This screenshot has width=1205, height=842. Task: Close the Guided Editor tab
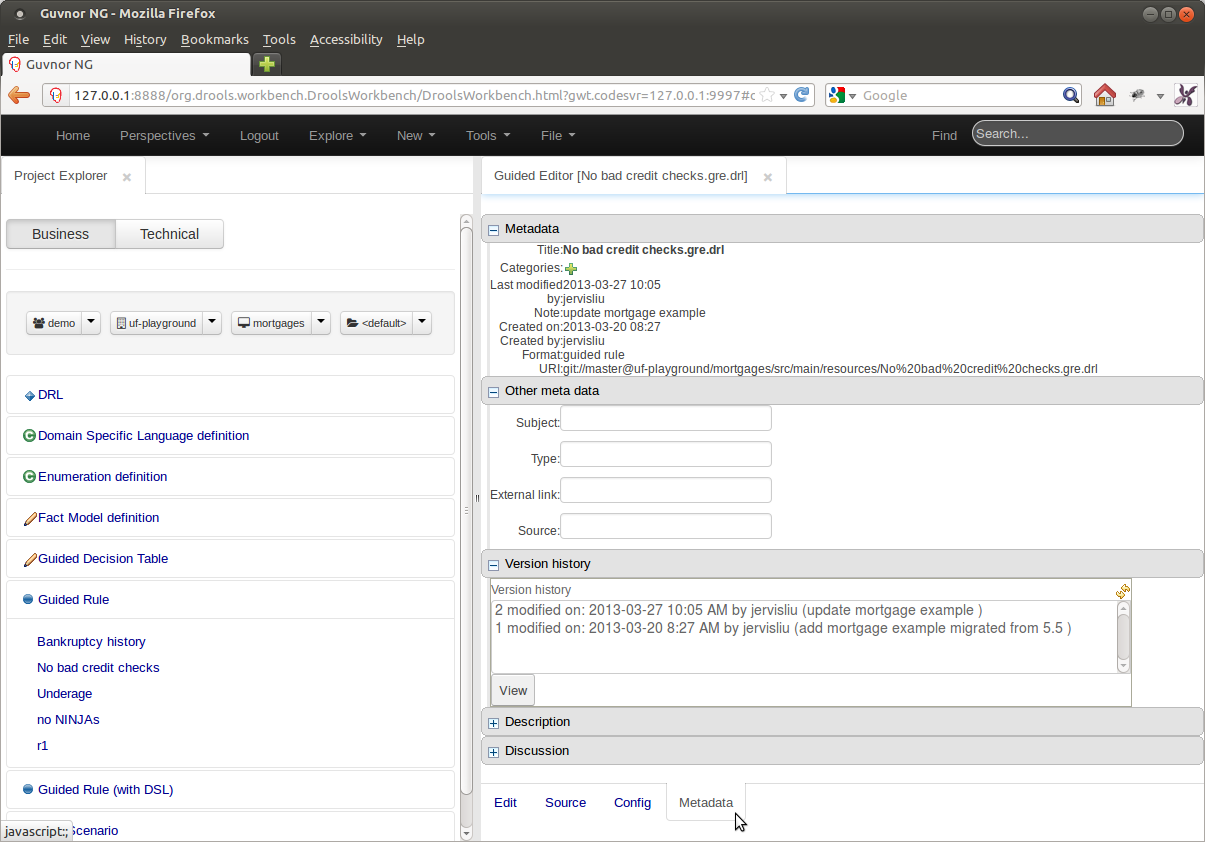768,177
